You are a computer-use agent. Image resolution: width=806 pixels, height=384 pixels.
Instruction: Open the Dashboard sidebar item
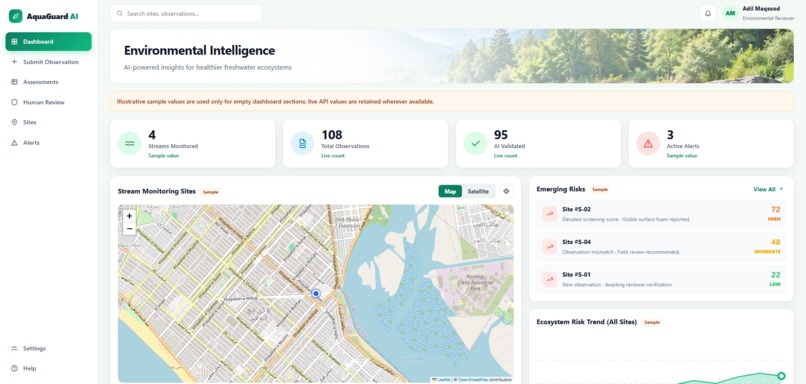pos(49,42)
